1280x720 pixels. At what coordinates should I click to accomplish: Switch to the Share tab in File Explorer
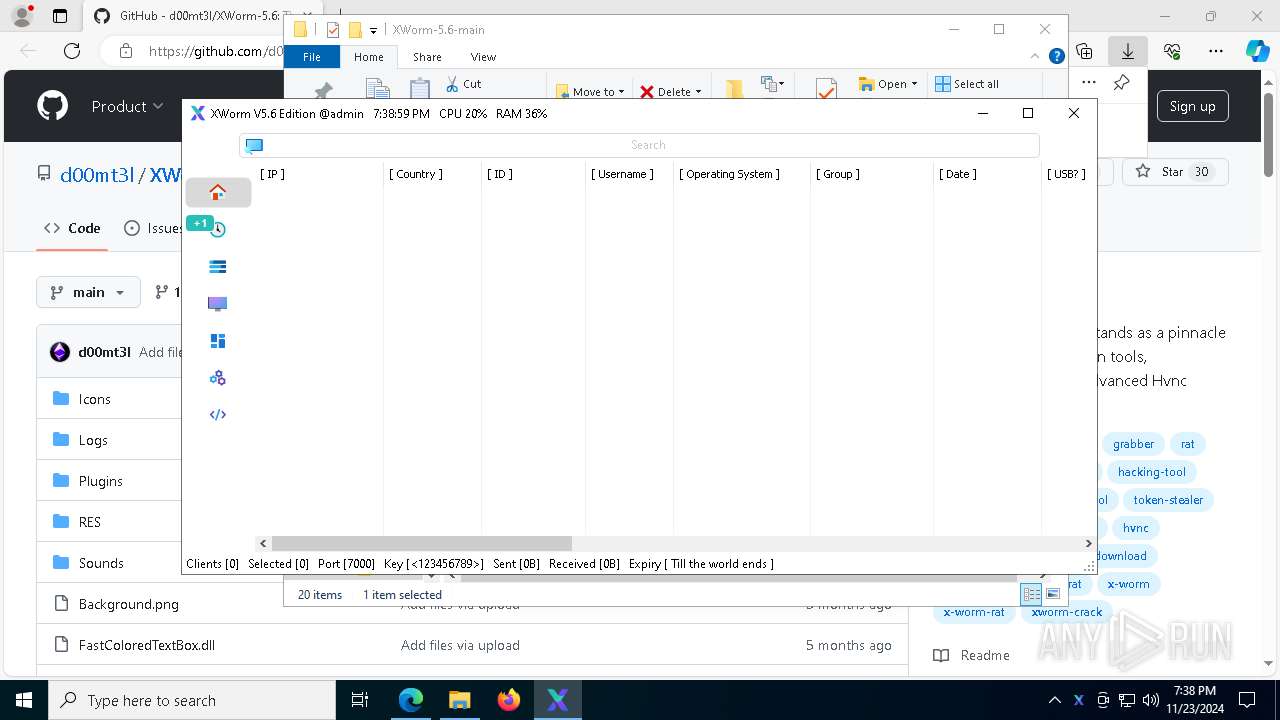[x=427, y=57]
